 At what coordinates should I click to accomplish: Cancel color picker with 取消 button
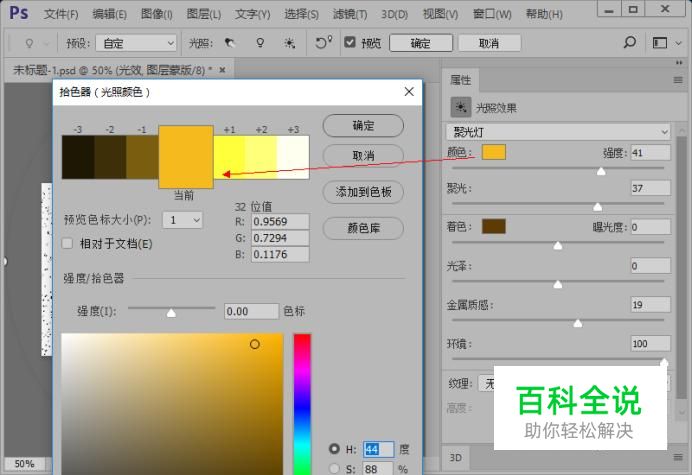(x=363, y=155)
